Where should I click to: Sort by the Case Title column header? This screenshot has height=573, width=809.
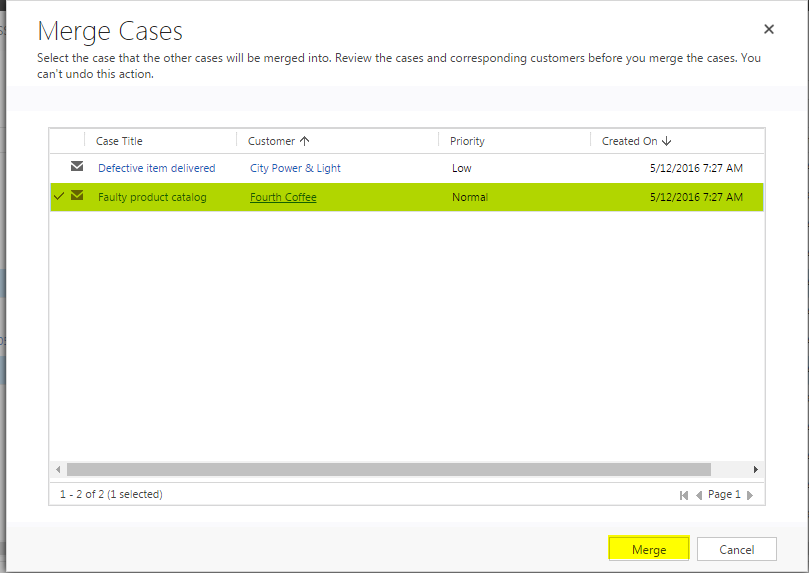119,141
